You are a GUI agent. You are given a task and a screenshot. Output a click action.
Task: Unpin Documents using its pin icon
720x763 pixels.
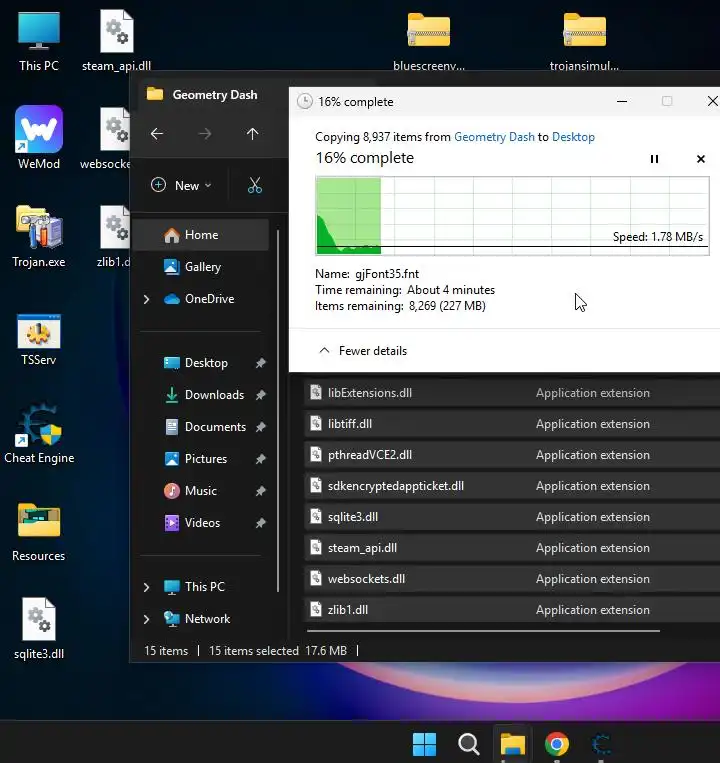[261, 427]
